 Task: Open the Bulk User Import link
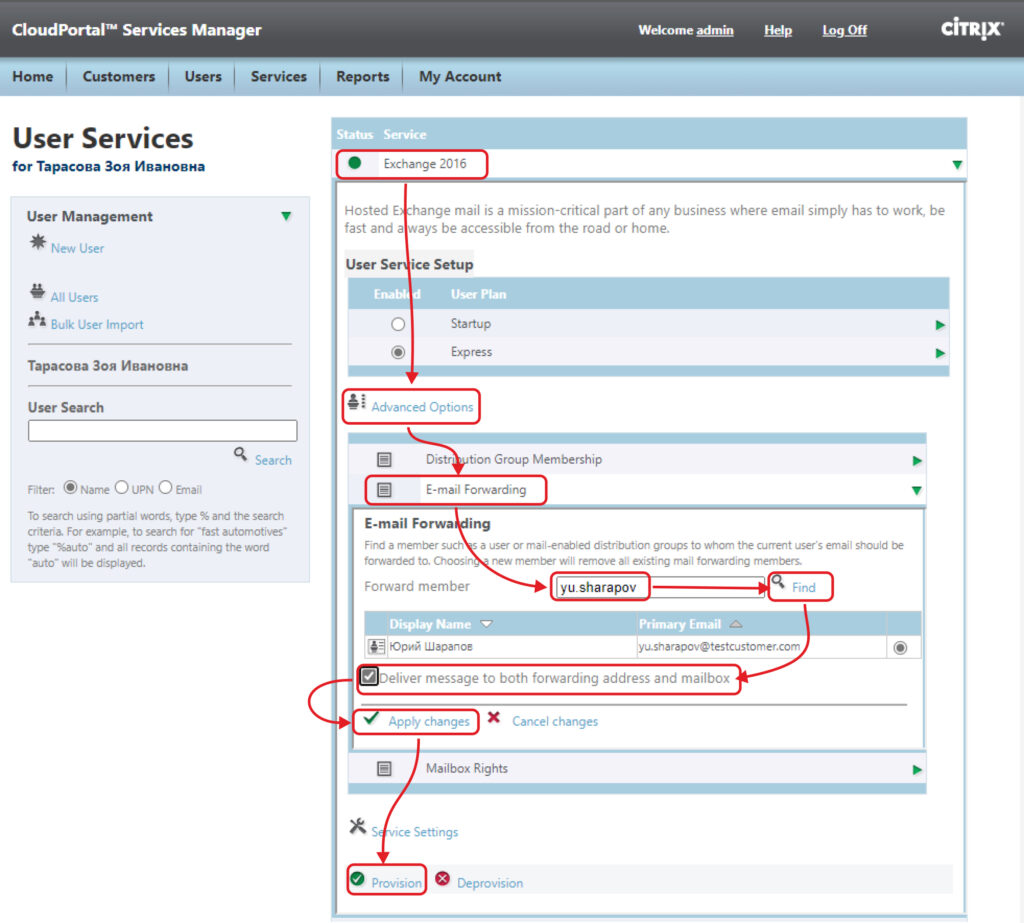point(97,325)
